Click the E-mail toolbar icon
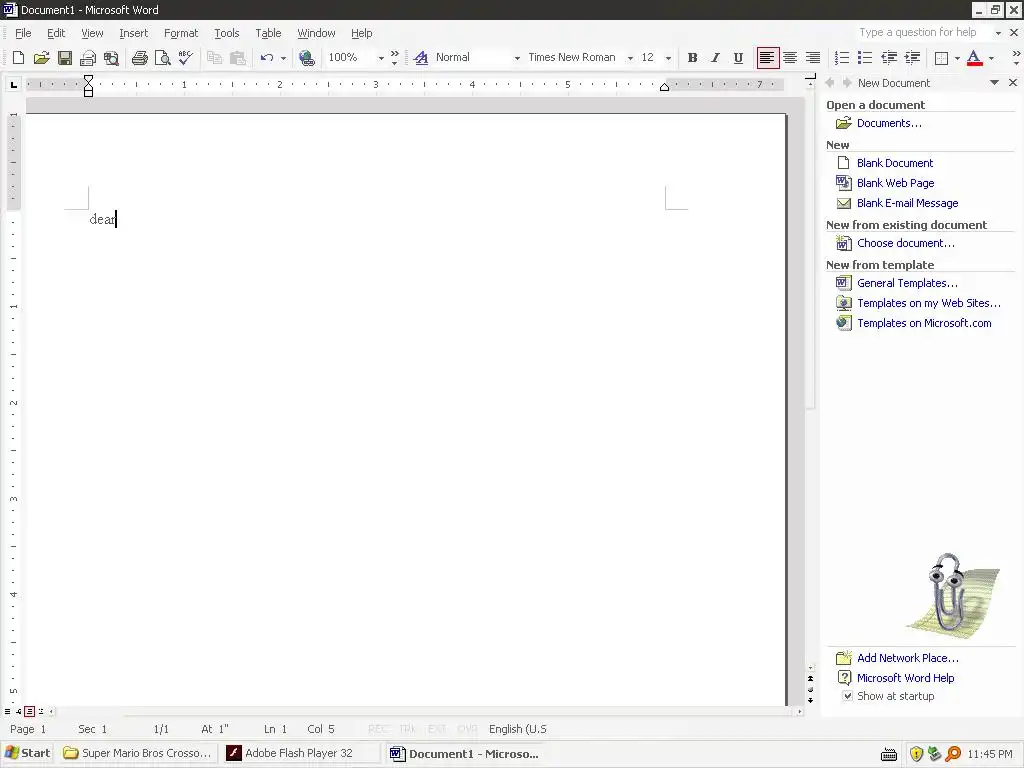Viewport: 1024px width, 768px height. (x=88, y=57)
